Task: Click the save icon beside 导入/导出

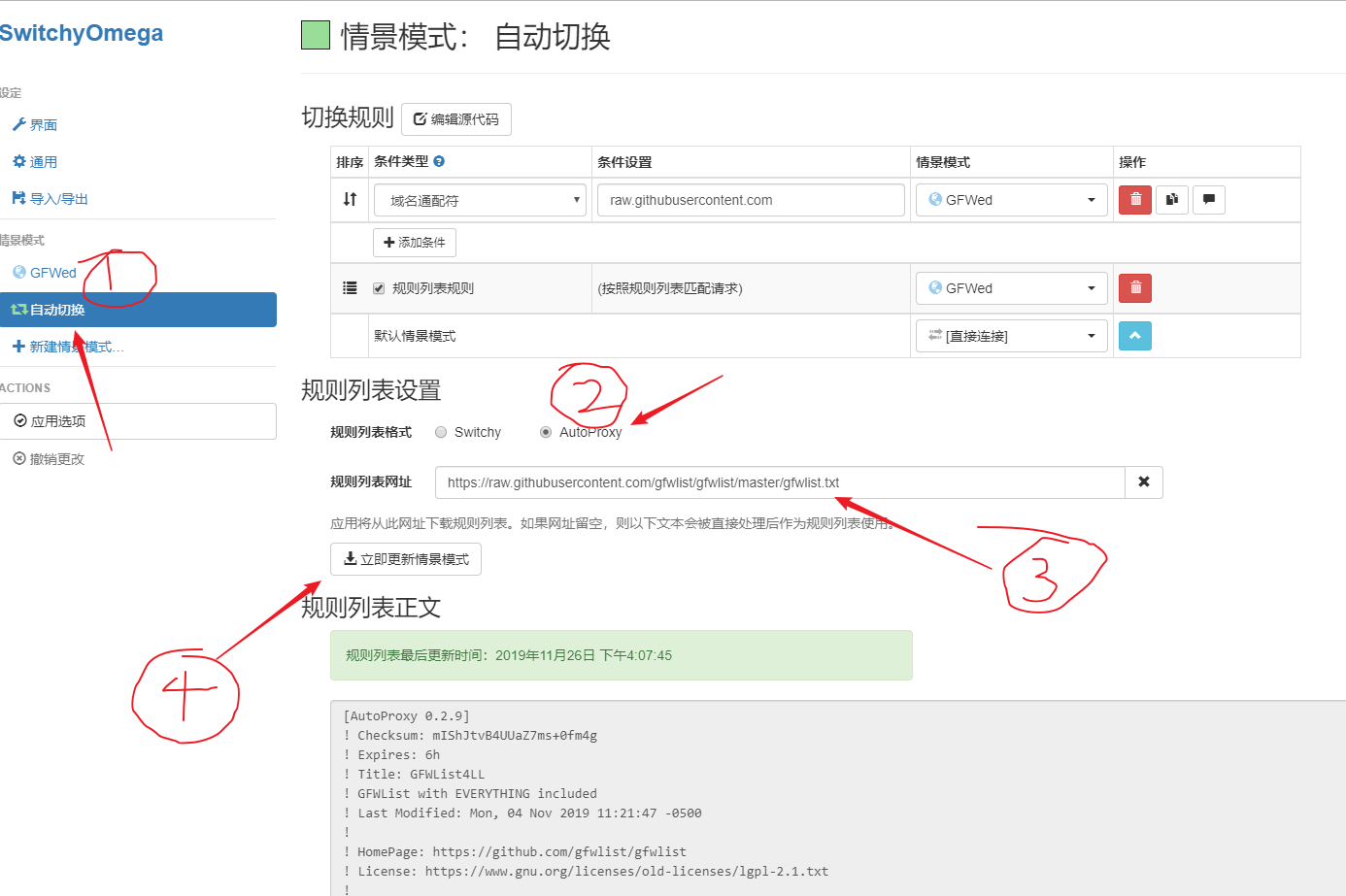Action: pos(18,198)
